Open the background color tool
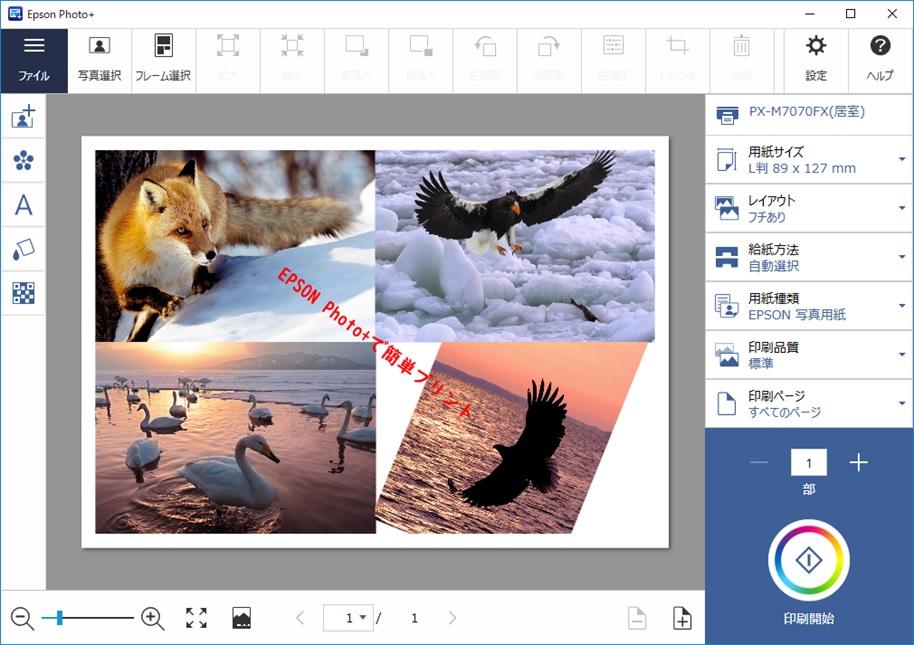The height and width of the screenshot is (645, 914). [x=22, y=249]
